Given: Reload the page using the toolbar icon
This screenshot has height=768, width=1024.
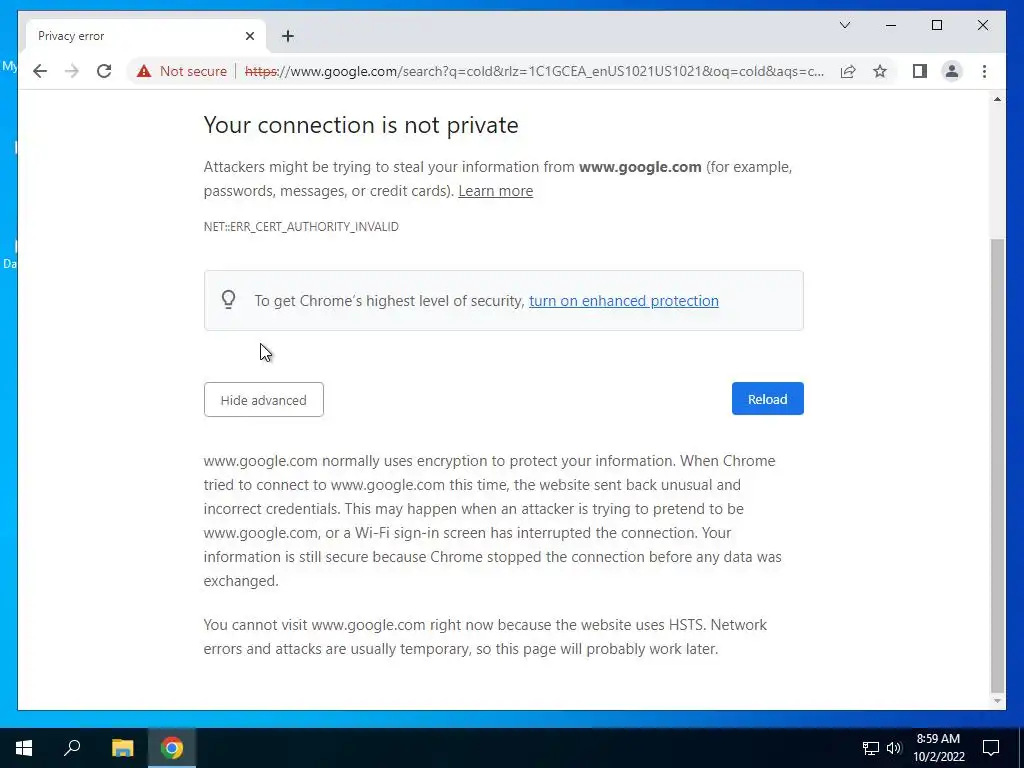Looking at the screenshot, I should point(104,71).
